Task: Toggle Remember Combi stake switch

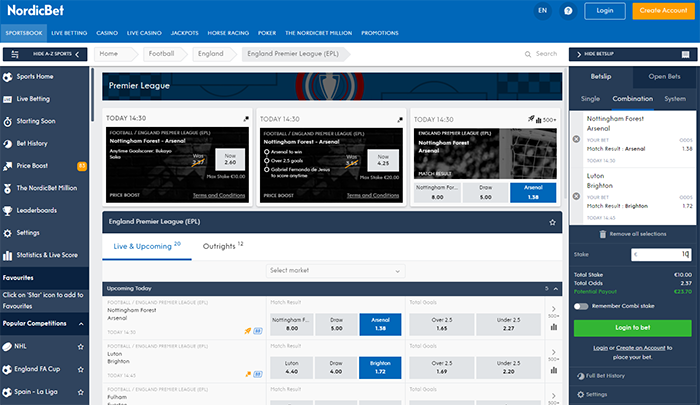Action: pyautogui.click(x=581, y=305)
